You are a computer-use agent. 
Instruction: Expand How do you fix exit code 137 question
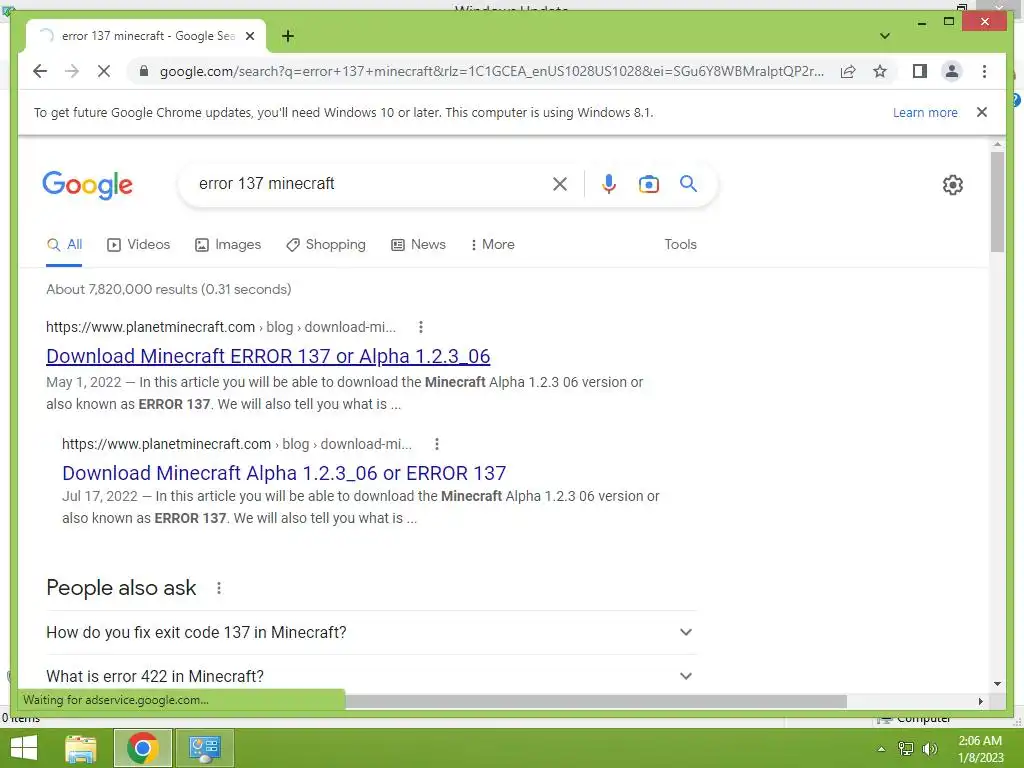pos(370,632)
